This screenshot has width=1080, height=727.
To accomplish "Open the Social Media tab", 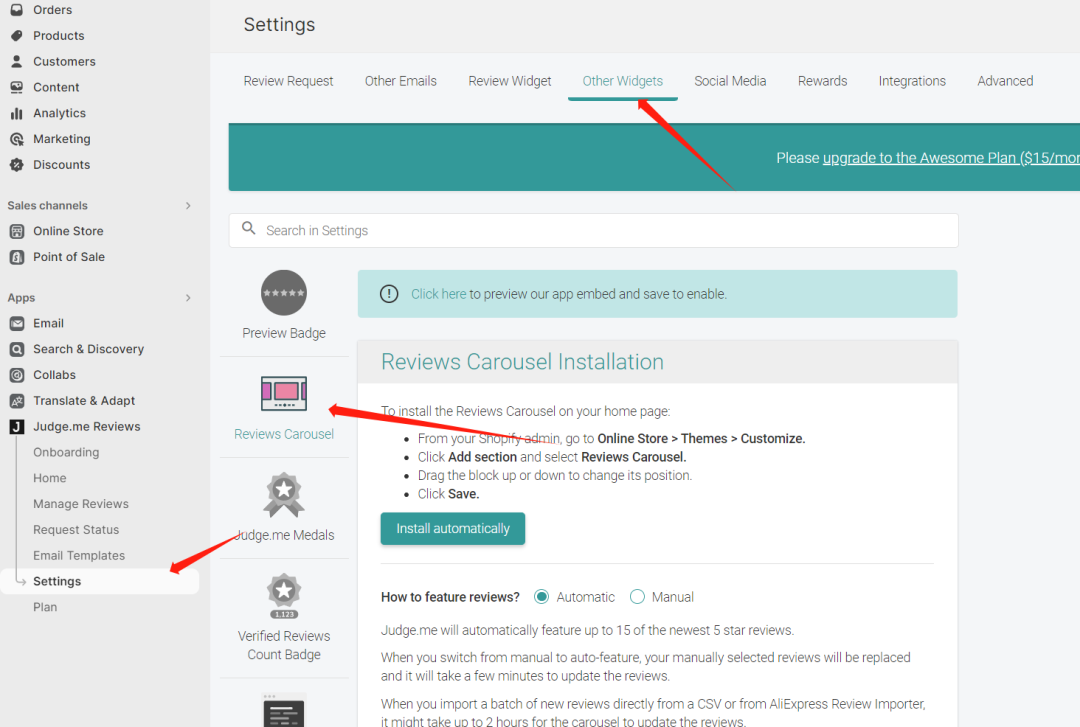I will tap(730, 81).
